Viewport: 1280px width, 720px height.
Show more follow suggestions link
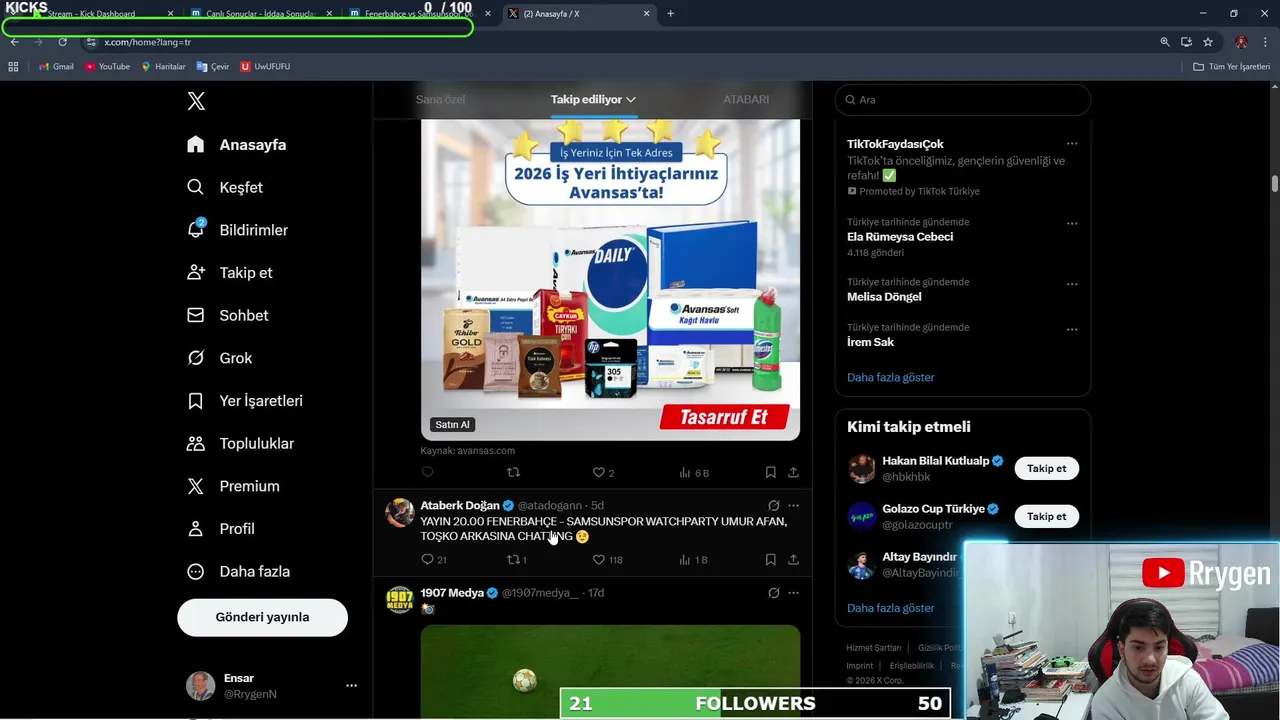click(890, 608)
